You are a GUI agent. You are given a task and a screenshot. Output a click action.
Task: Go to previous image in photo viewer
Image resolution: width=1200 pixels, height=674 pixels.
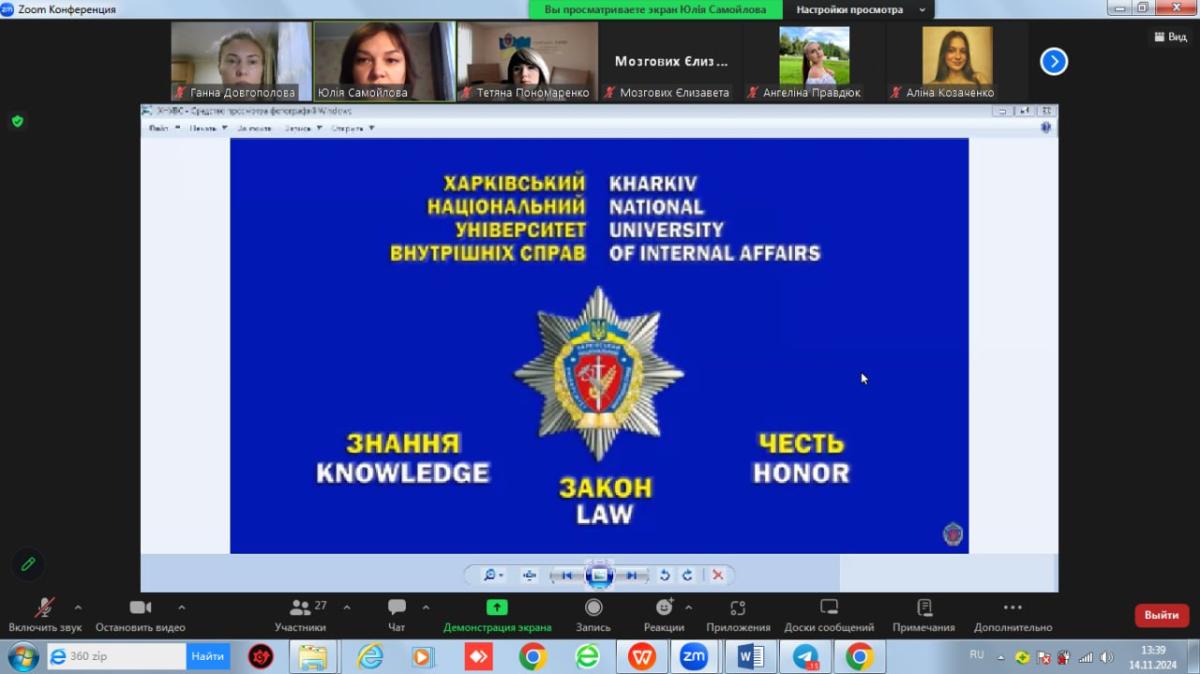567,575
